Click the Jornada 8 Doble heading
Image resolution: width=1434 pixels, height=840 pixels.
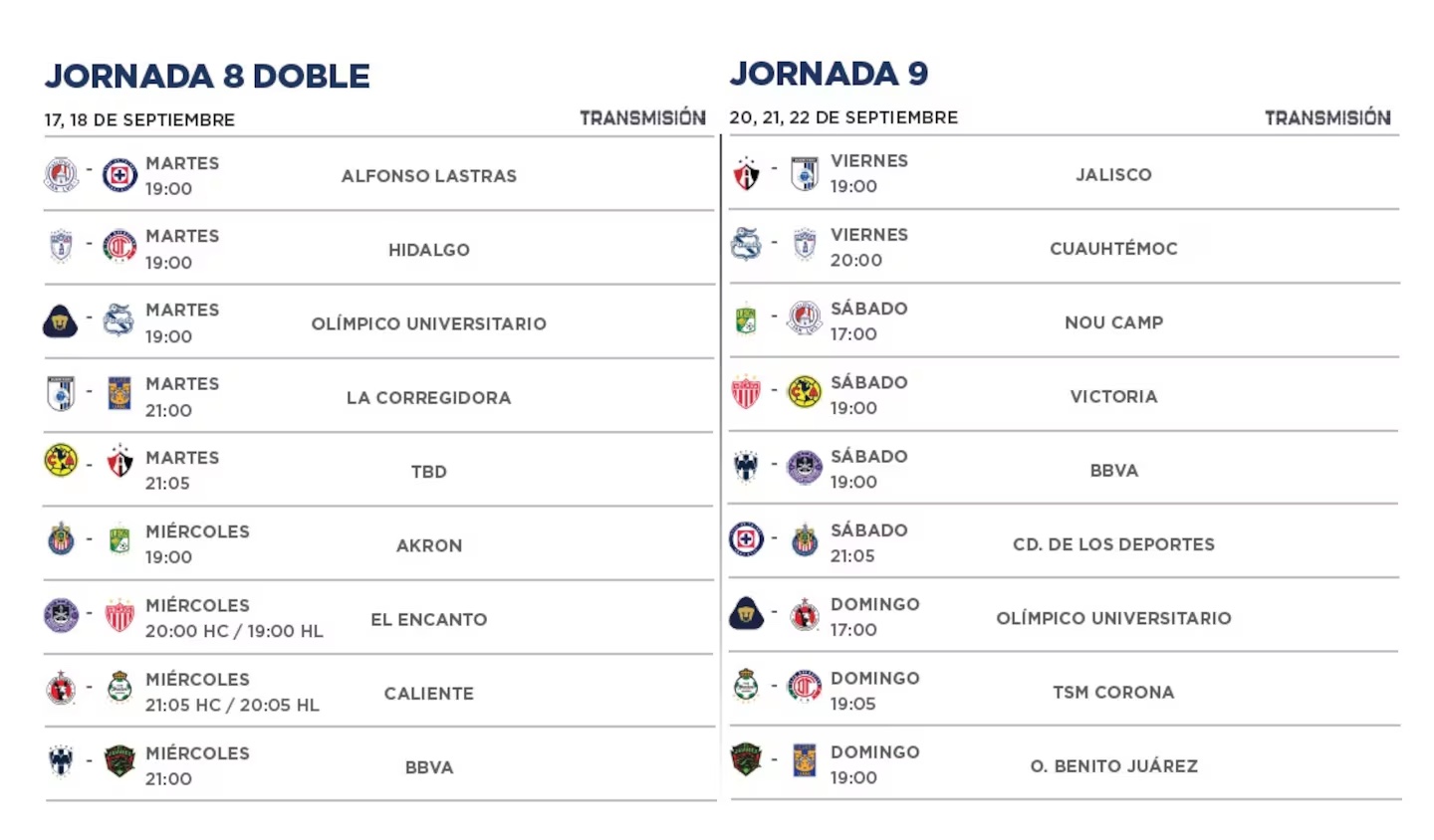tap(207, 76)
